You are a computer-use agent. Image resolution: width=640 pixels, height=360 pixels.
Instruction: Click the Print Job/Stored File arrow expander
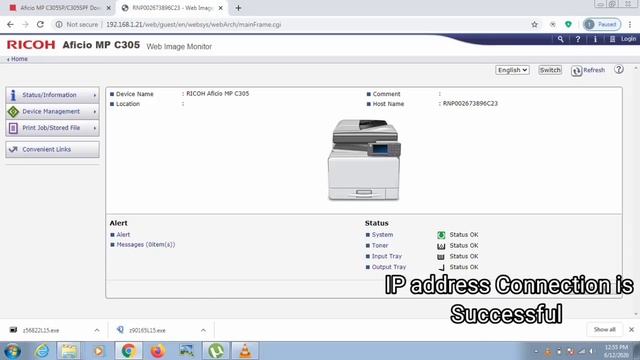click(95, 128)
